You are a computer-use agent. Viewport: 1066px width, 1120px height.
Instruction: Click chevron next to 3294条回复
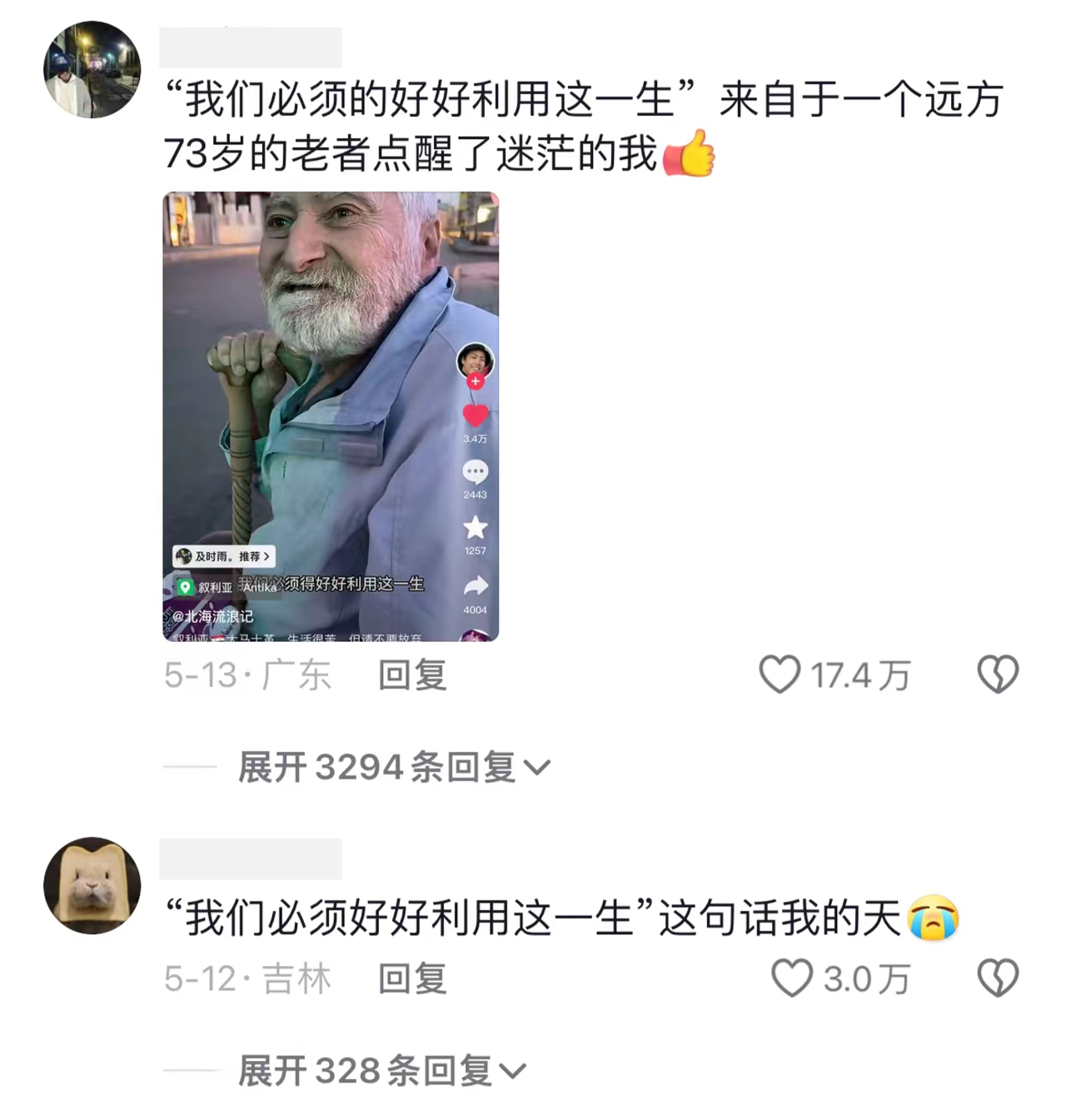[537, 768]
